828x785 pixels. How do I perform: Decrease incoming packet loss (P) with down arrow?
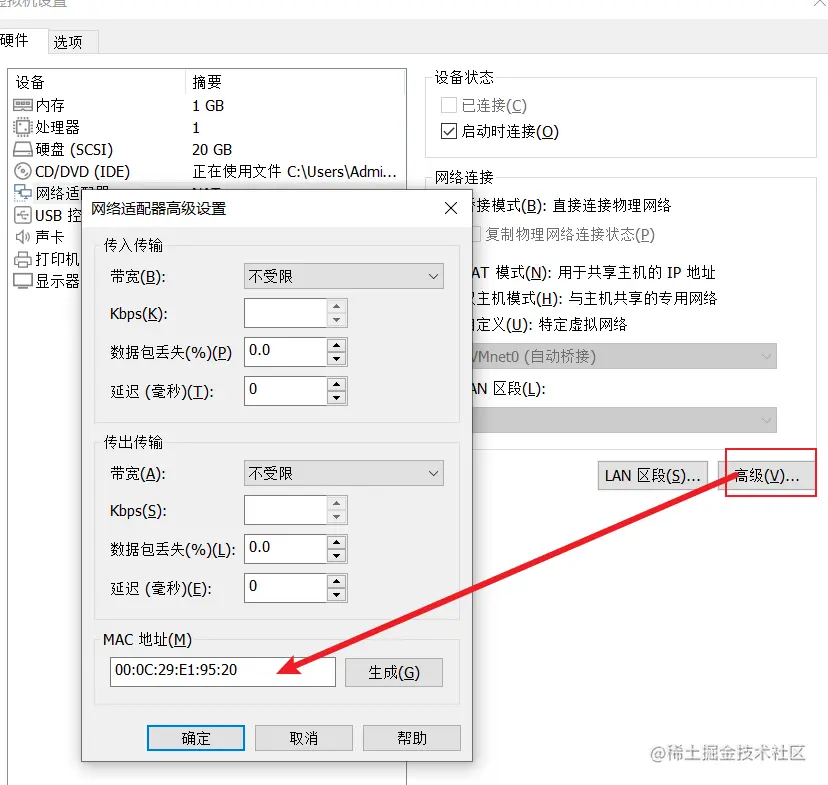pyautogui.click(x=336, y=359)
